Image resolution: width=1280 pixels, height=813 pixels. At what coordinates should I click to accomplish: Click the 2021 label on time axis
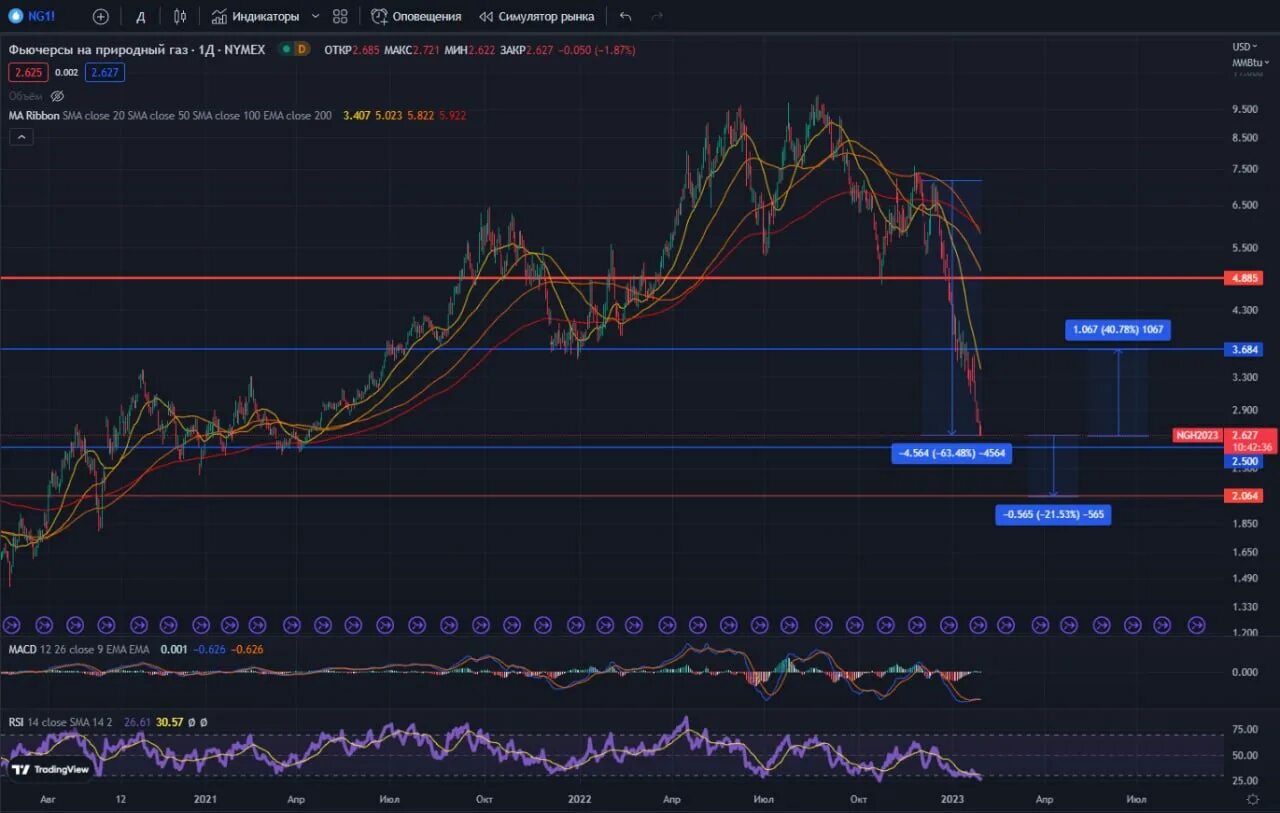205,799
